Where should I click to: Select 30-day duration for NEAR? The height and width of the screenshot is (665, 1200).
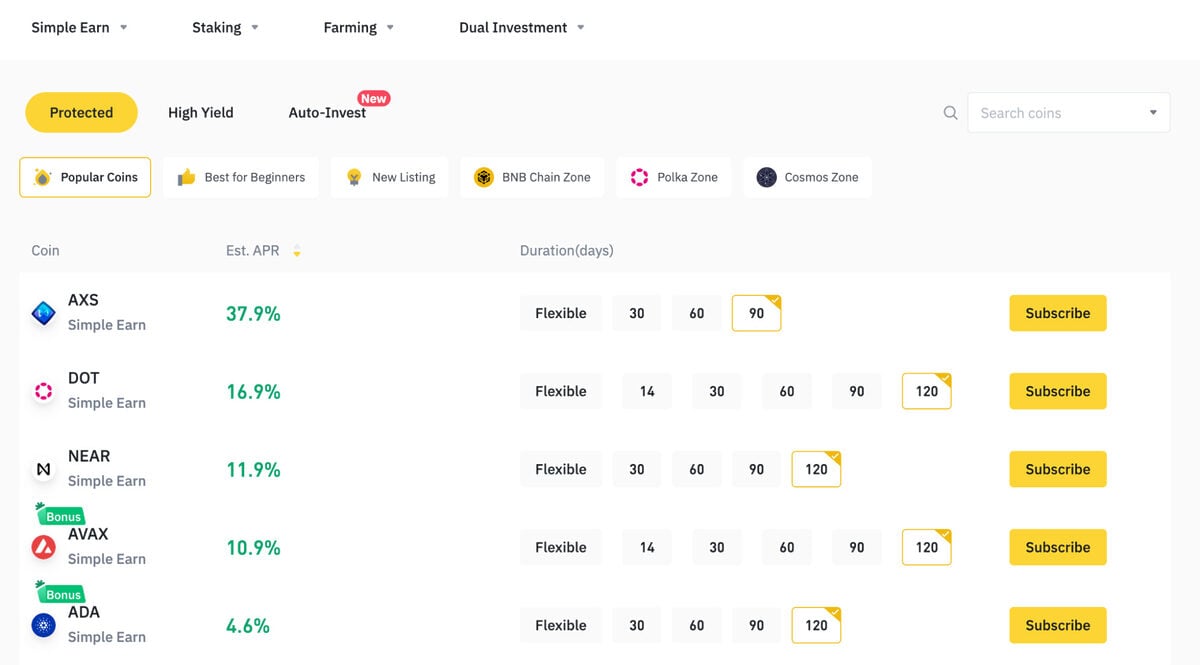637,469
